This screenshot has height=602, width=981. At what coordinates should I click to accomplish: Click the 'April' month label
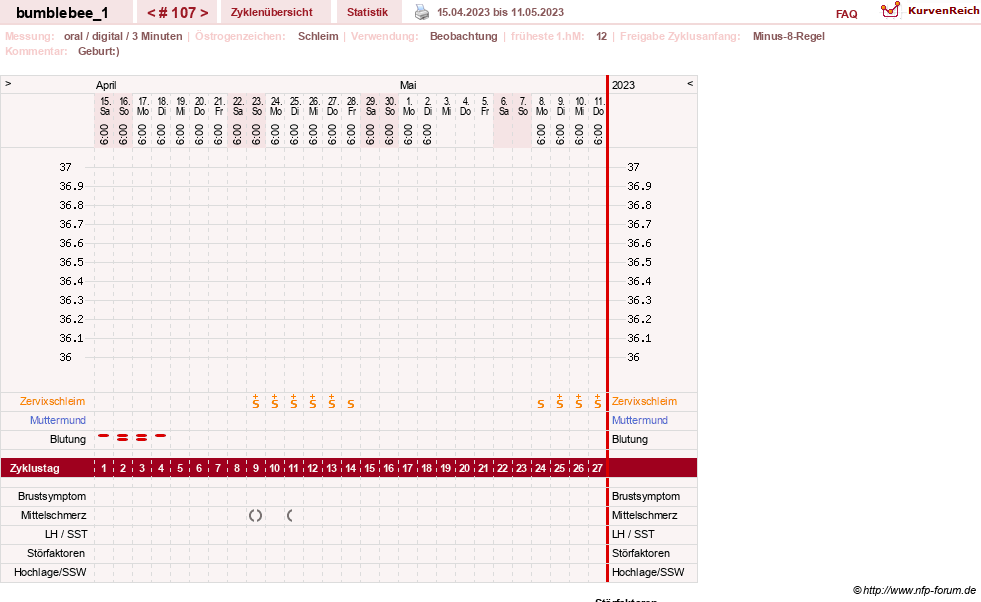point(106,85)
